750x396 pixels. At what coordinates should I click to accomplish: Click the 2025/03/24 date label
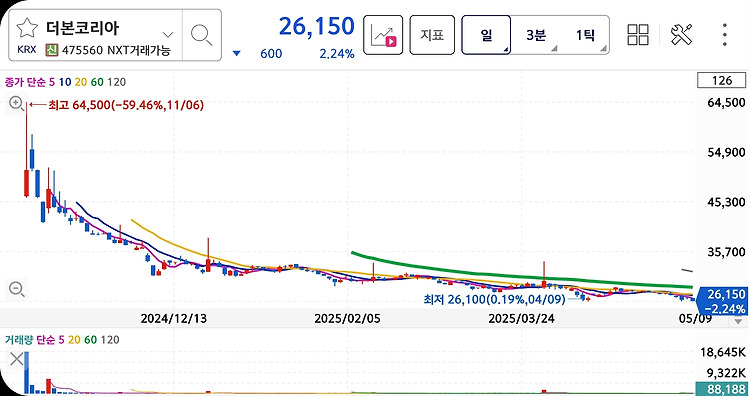click(x=521, y=319)
